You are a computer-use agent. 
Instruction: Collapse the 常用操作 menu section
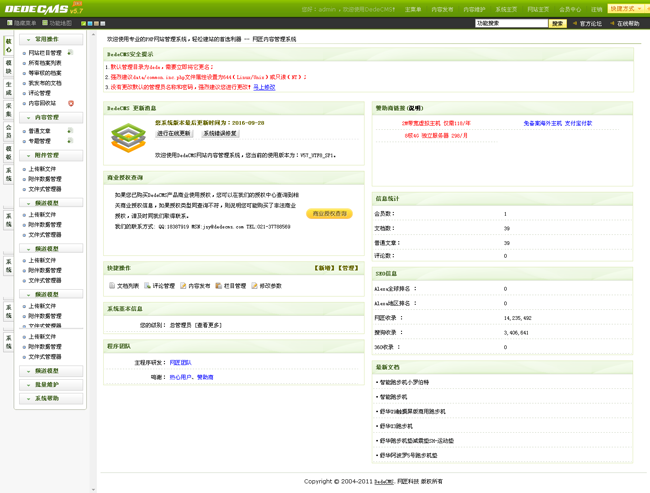click(x=51, y=39)
